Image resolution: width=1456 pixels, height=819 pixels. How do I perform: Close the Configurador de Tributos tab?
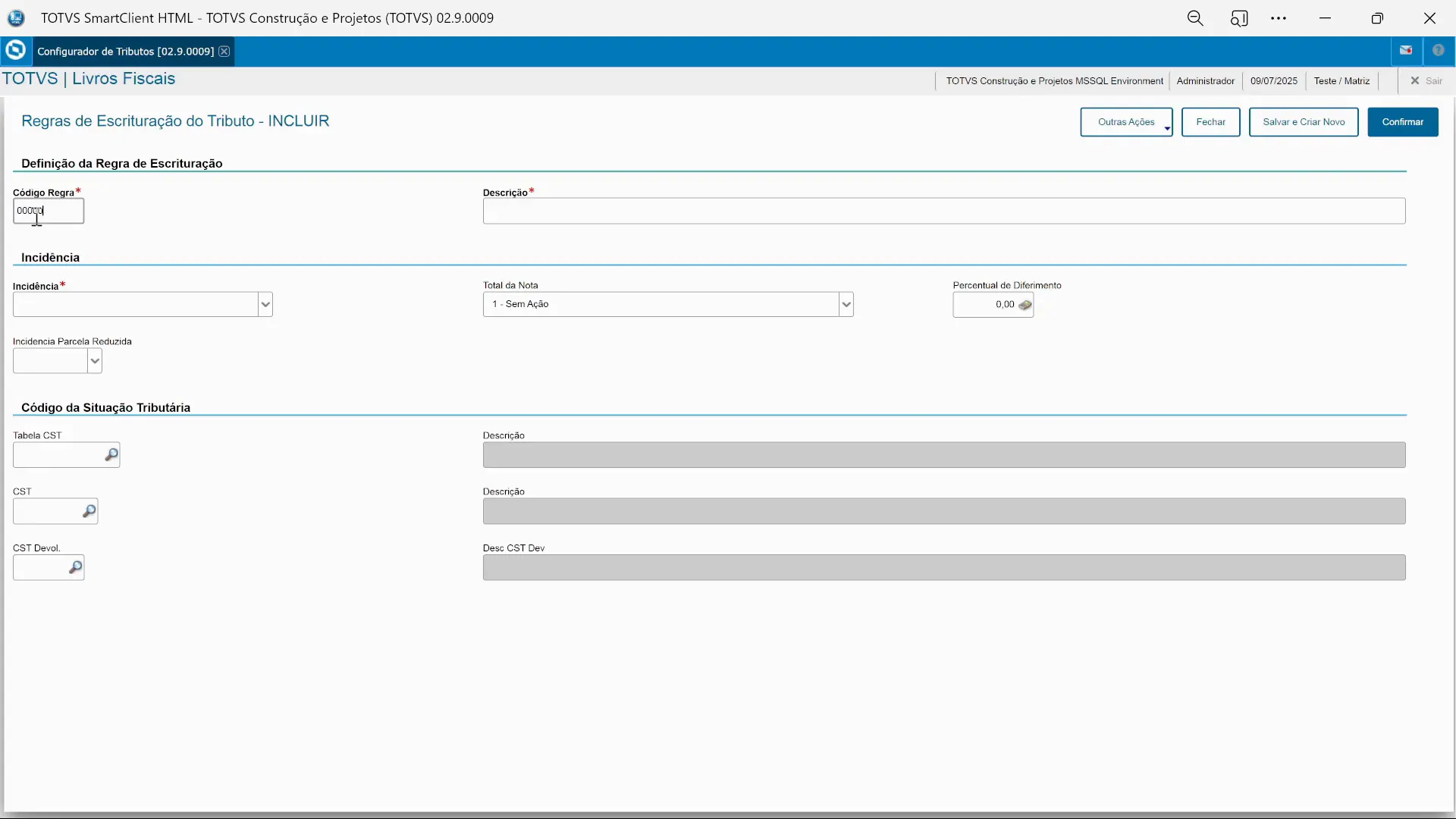(x=224, y=52)
